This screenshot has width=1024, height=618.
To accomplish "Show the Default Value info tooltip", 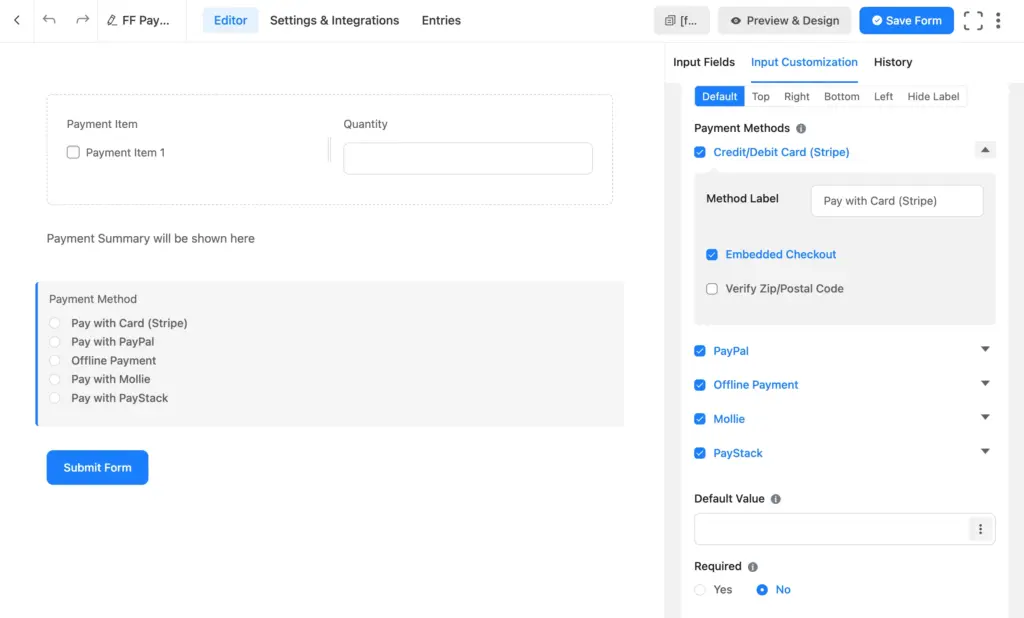I will click(x=775, y=499).
